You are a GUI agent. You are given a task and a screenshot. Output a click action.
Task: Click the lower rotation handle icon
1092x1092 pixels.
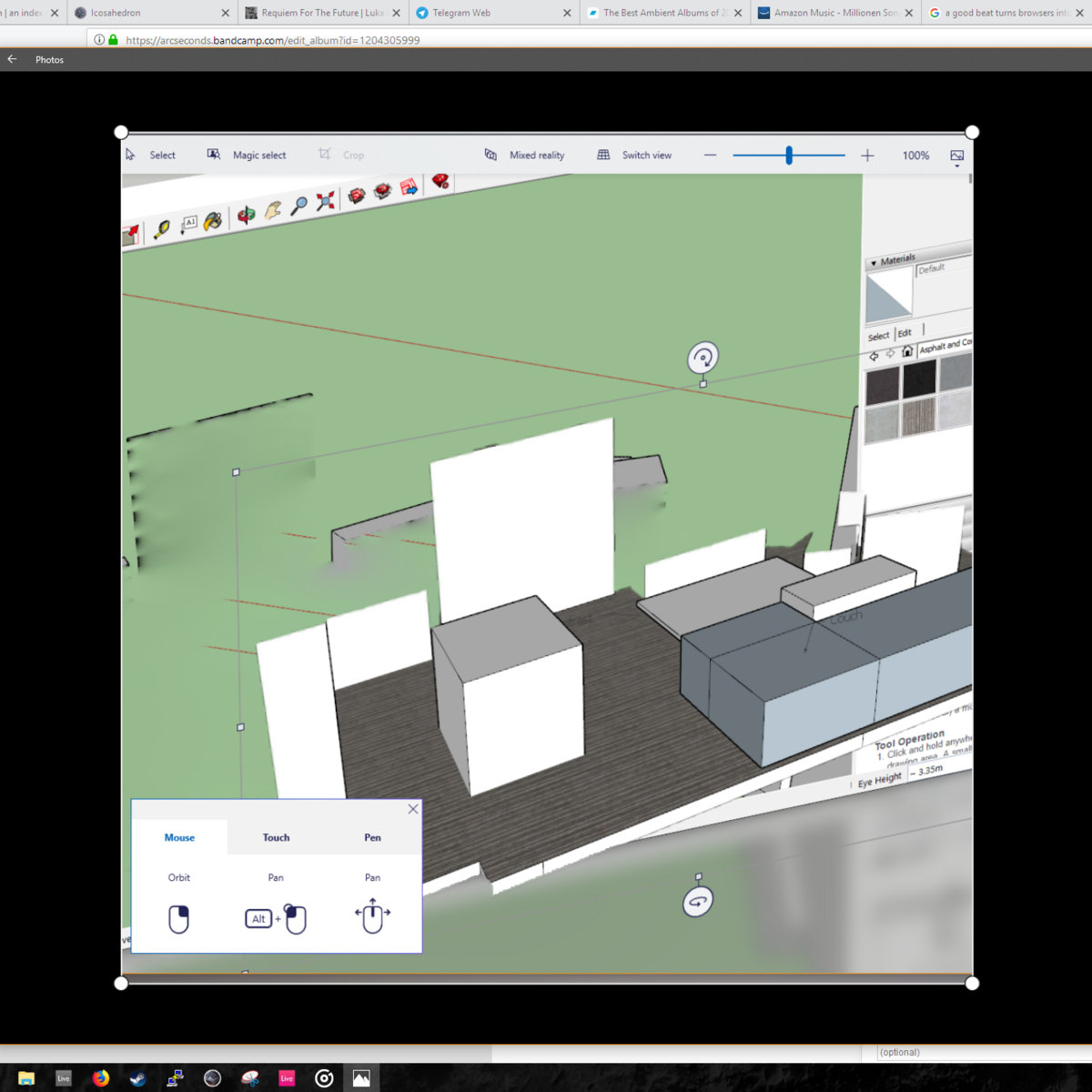click(698, 902)
